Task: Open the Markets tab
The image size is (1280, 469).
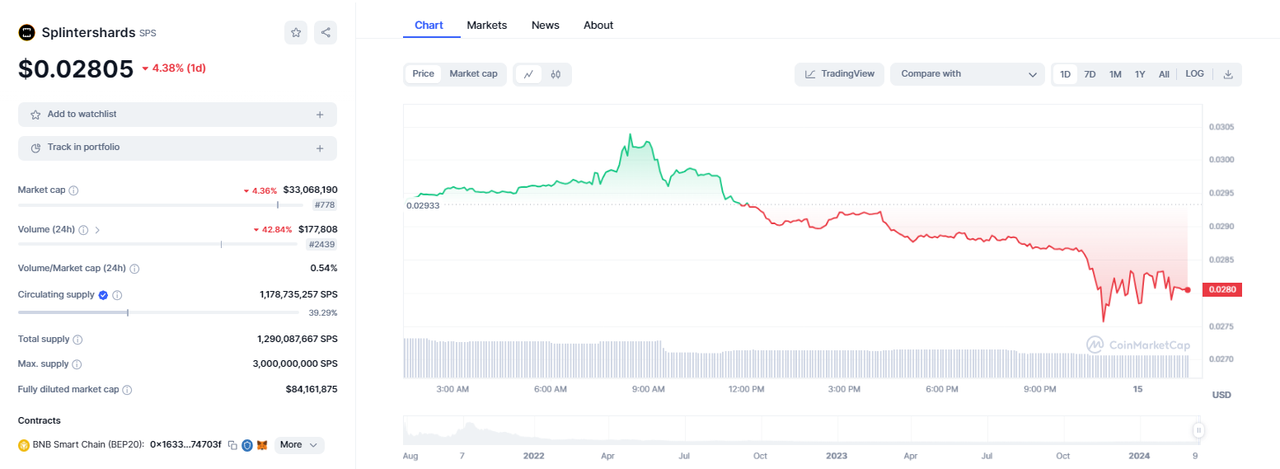Action: click(487, 25)
